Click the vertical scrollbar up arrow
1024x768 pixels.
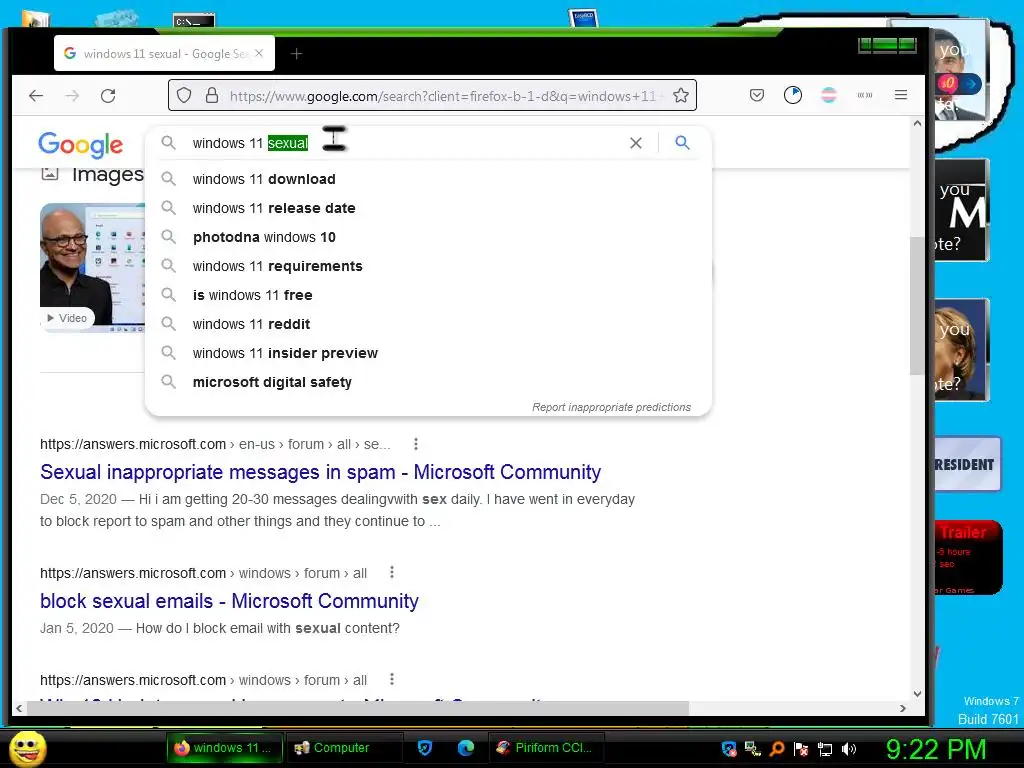tap(917, 123)
